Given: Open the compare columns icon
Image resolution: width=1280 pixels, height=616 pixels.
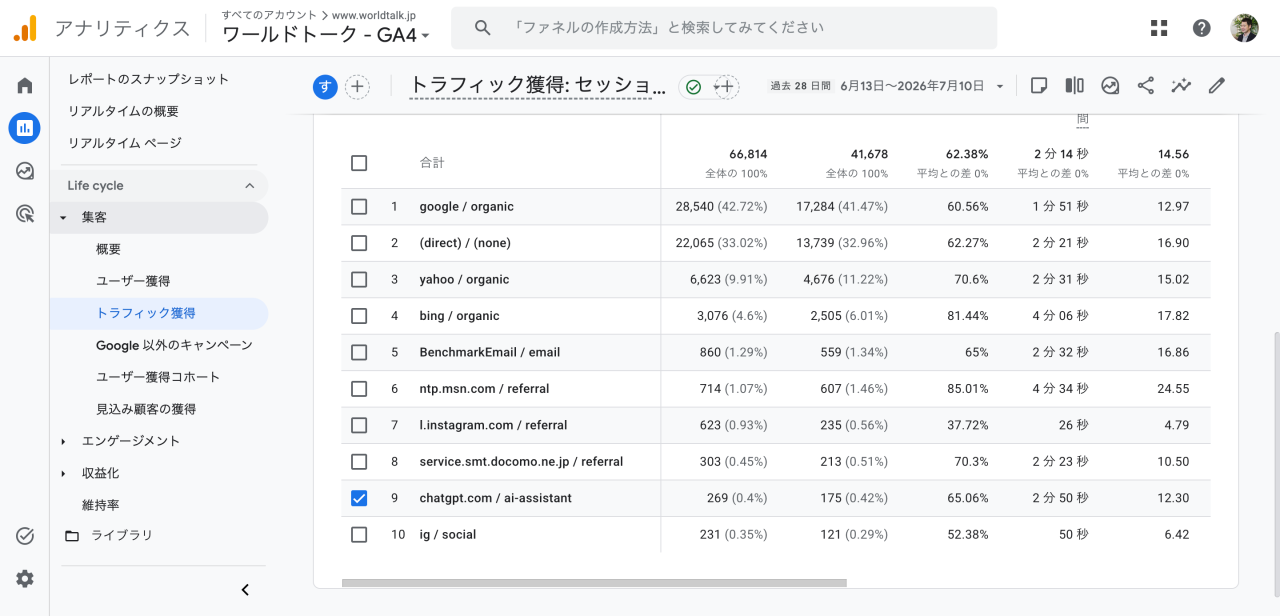Looking at the screenshot, I should pyautogui.click(x=1075, y=86).
